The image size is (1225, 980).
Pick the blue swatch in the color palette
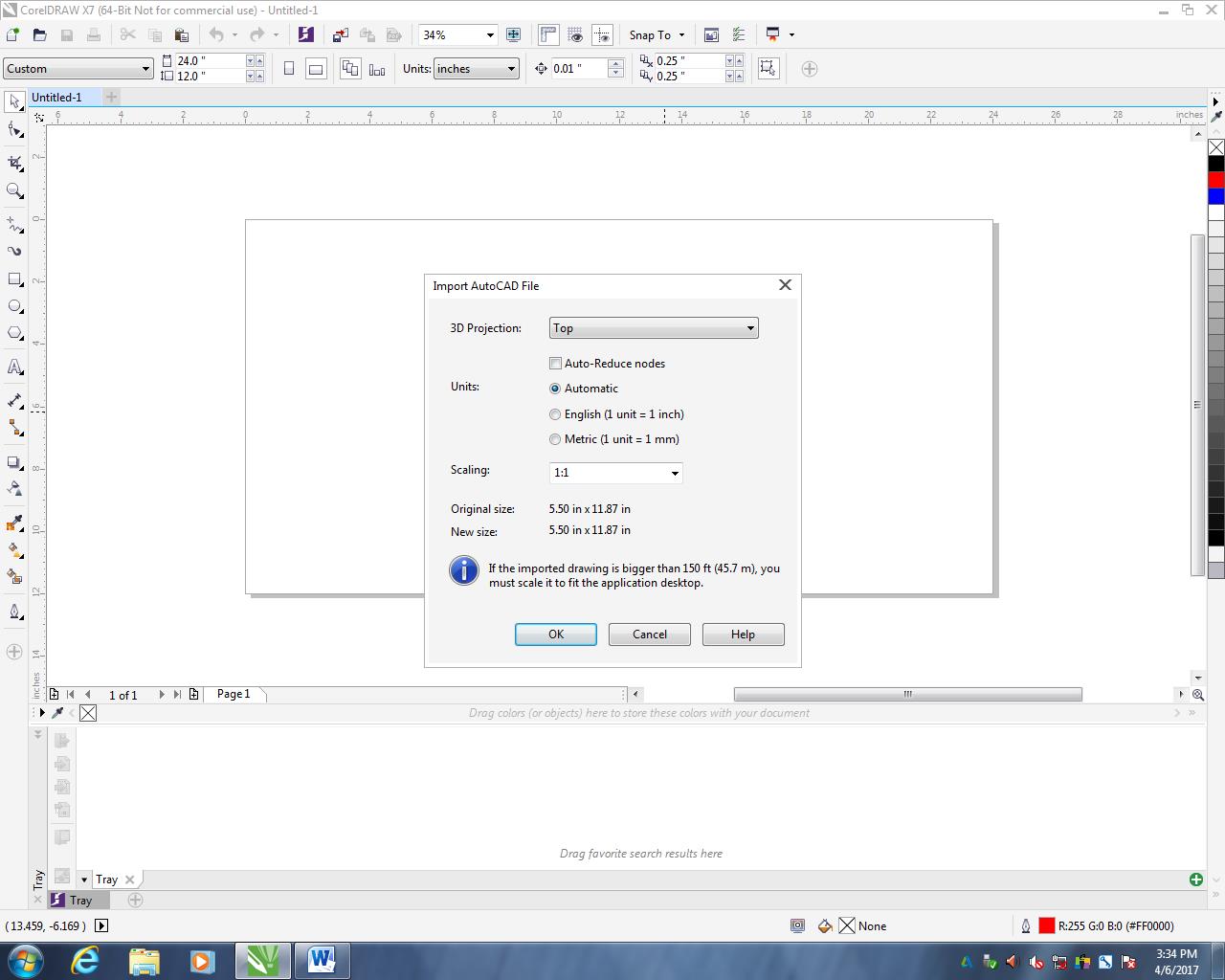(1216, 196)
